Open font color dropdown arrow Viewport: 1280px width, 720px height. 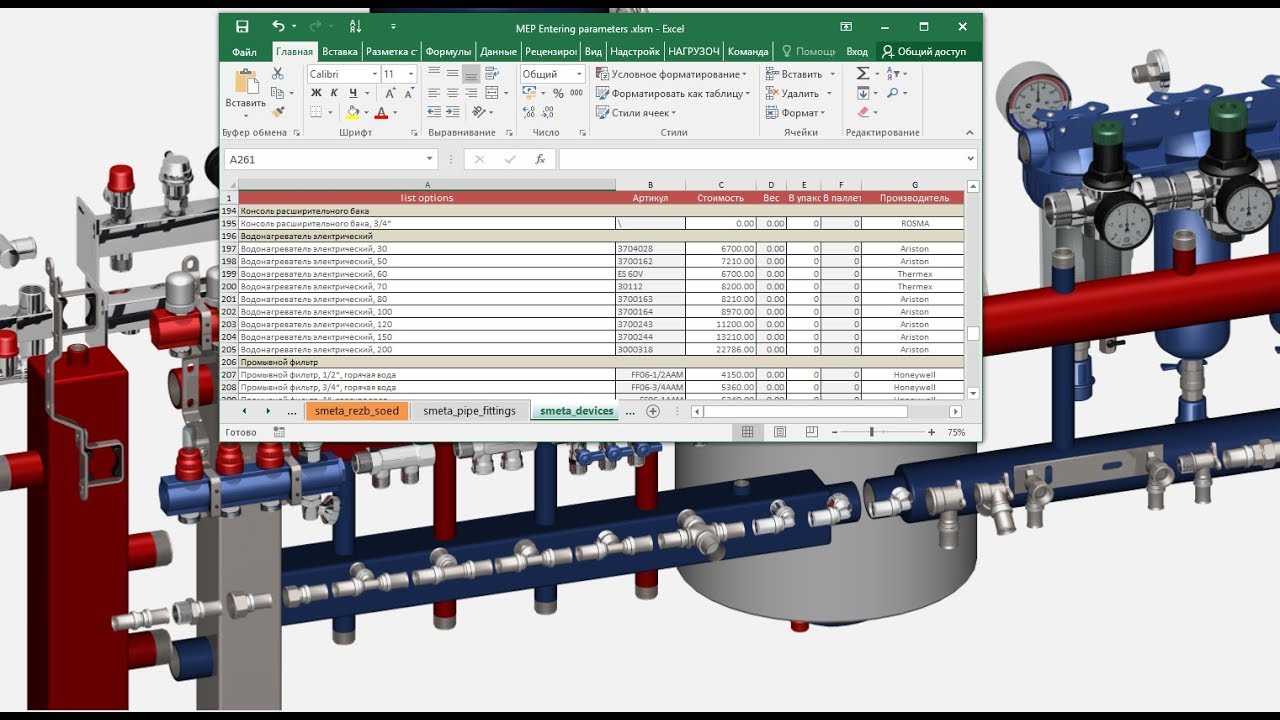(x=393, y=113)
